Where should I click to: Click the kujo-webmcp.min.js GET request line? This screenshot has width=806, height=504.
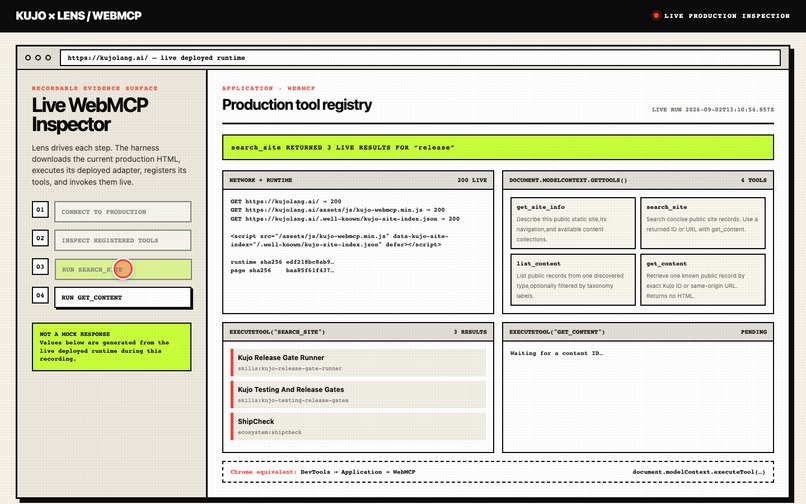point(338,210)
